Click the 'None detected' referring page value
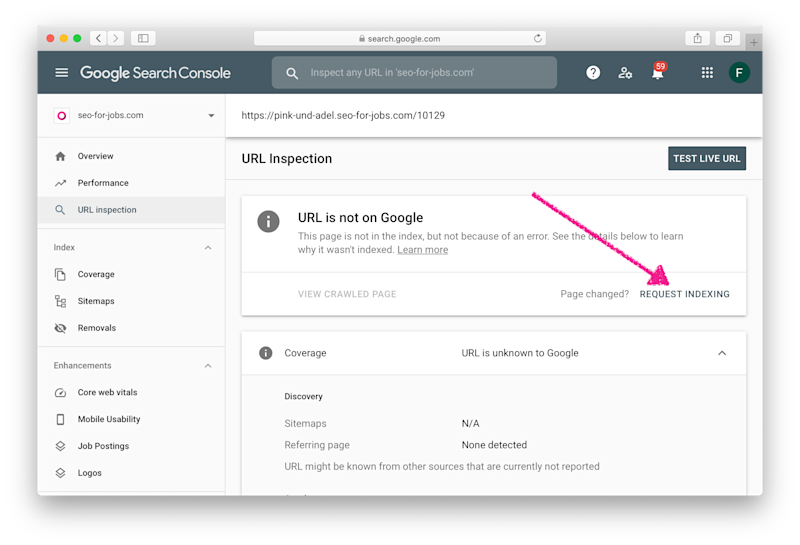 tap(494, 445)
